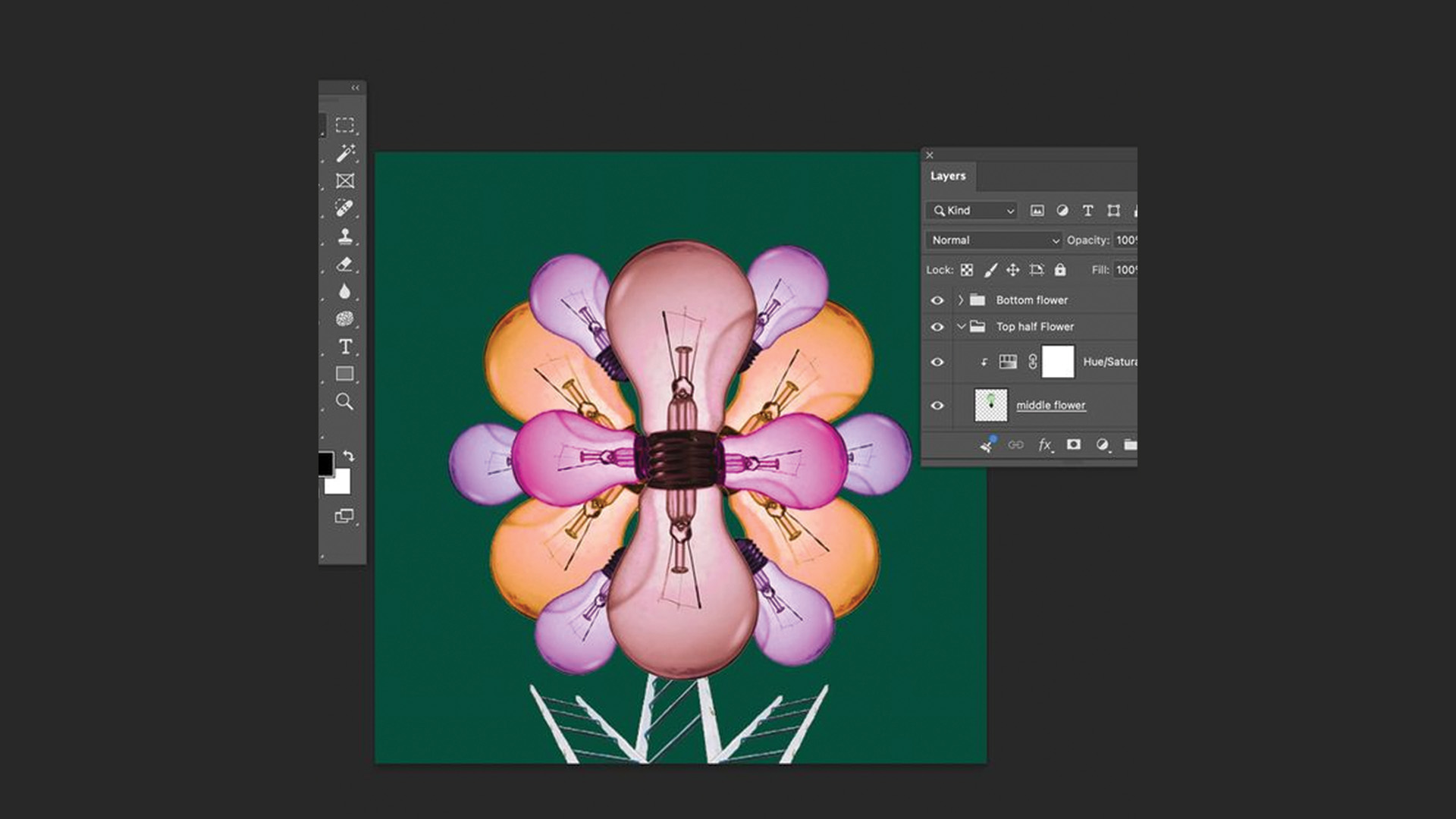Image resolution: width=1456 pixels, height=819 pixels.
Task: Select the Type tool
Action: click(x=345, y=347)
